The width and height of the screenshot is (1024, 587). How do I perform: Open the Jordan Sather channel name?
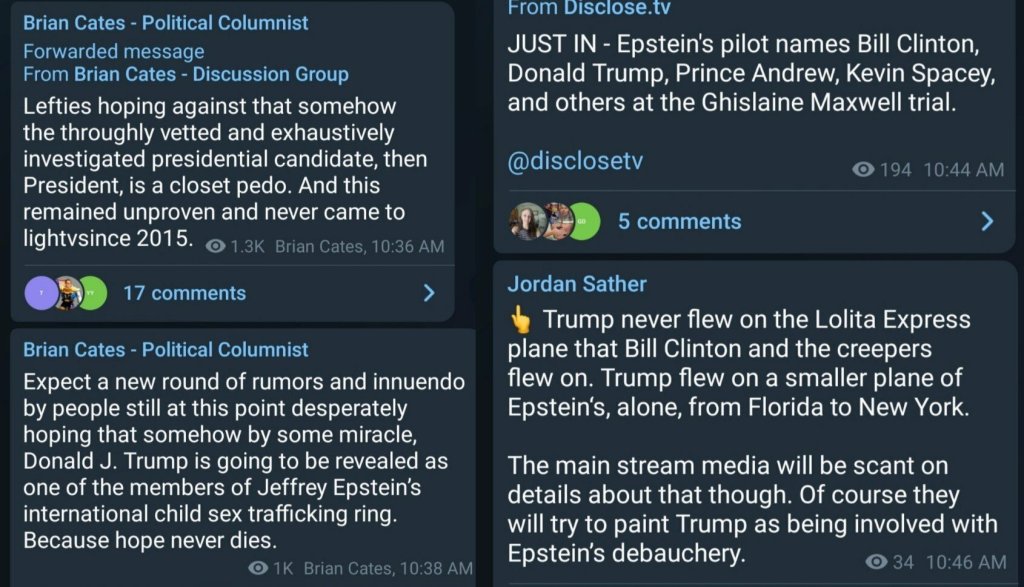[577, 284]
